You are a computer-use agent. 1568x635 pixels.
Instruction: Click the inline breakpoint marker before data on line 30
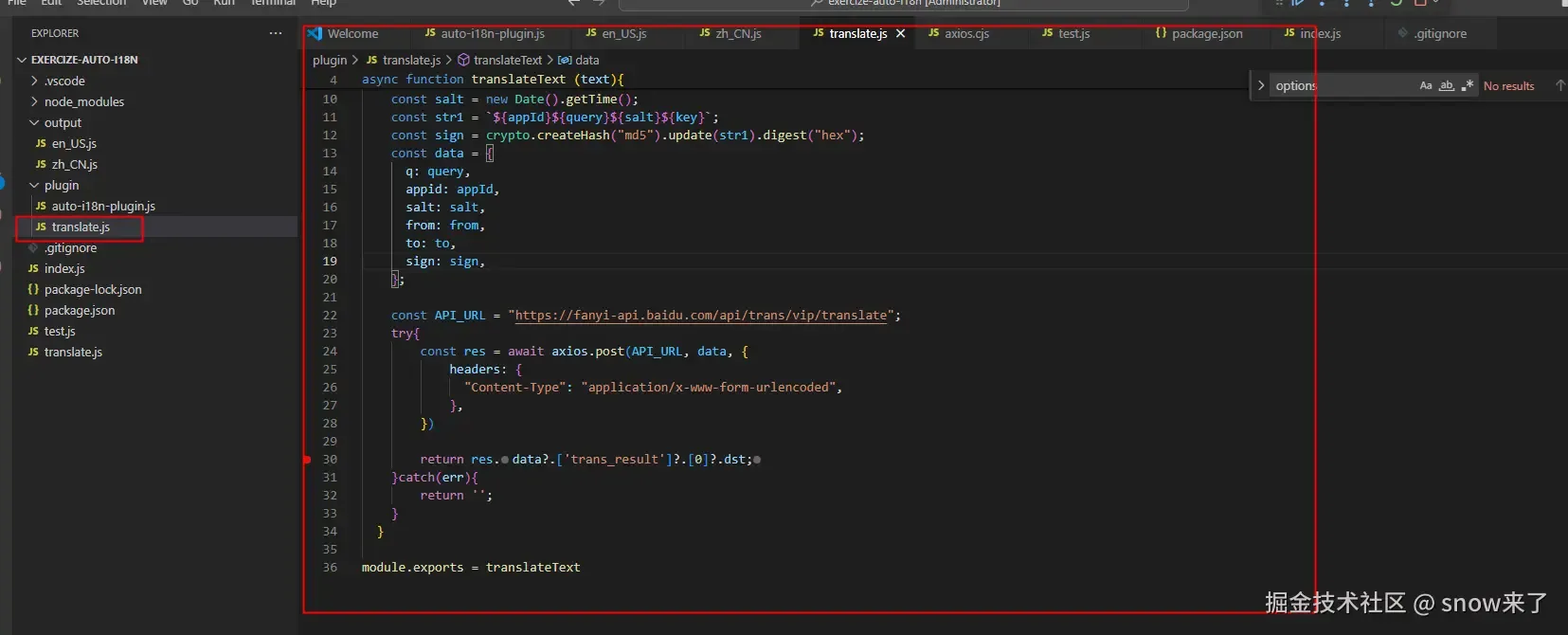coord(504,460)
